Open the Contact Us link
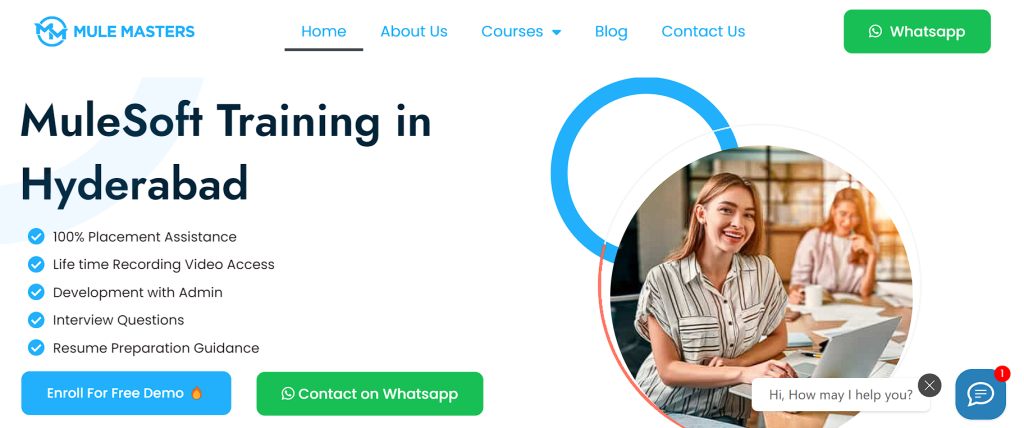Viewport: 1024px width, 428px height. tap(703, 31)
